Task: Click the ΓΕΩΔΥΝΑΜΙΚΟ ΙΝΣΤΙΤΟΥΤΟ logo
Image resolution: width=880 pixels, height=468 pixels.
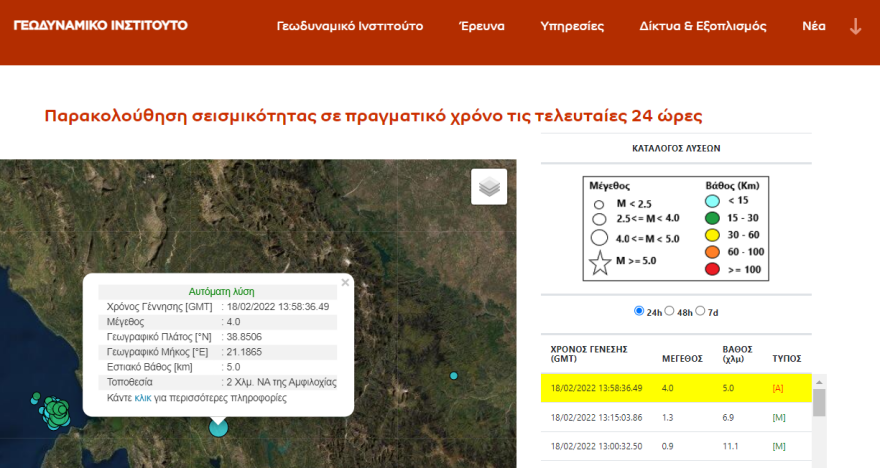Action: click(100, 25)
